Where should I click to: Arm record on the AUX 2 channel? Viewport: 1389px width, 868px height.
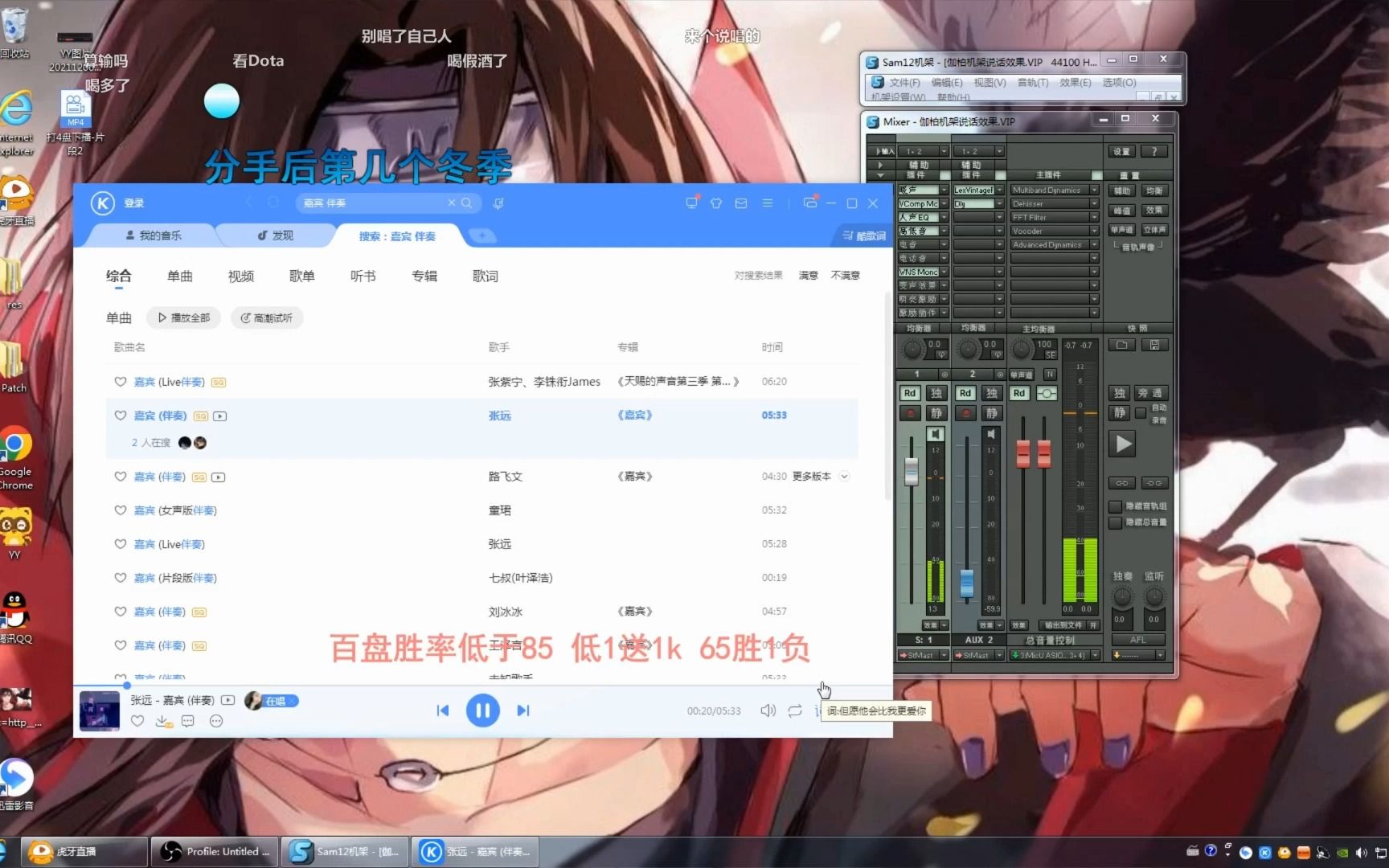coord(965,412)
